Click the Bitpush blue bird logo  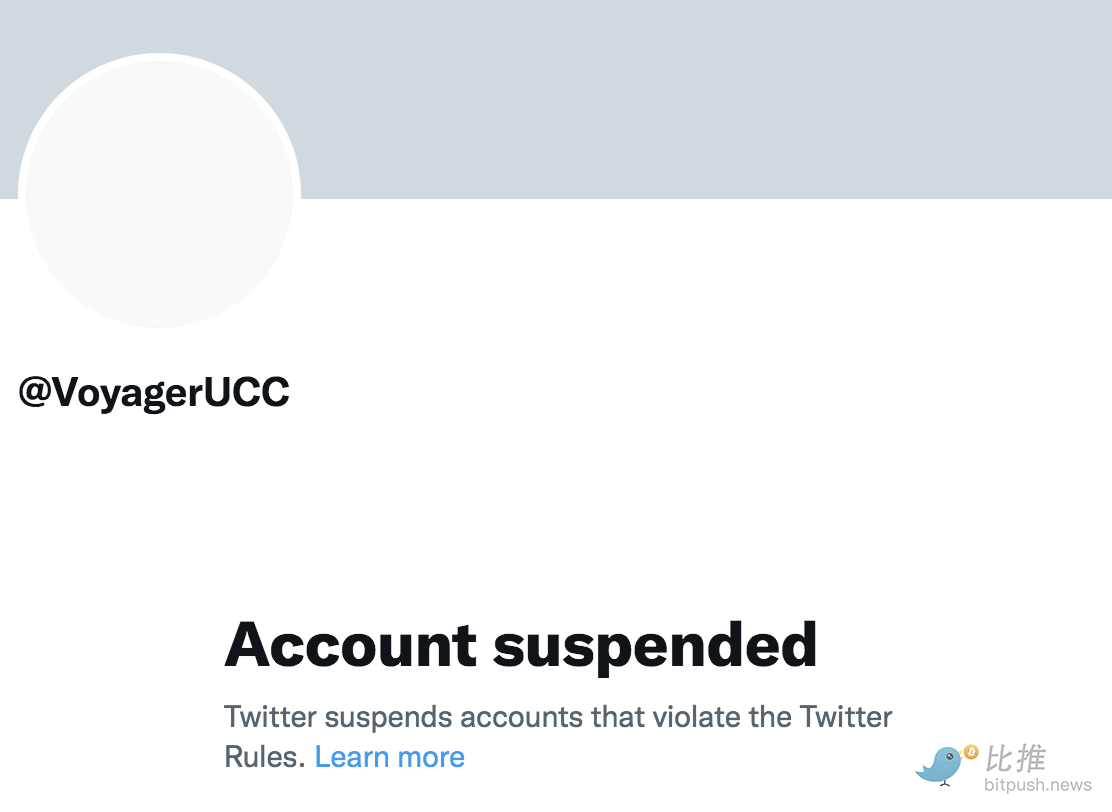point(941,765)
